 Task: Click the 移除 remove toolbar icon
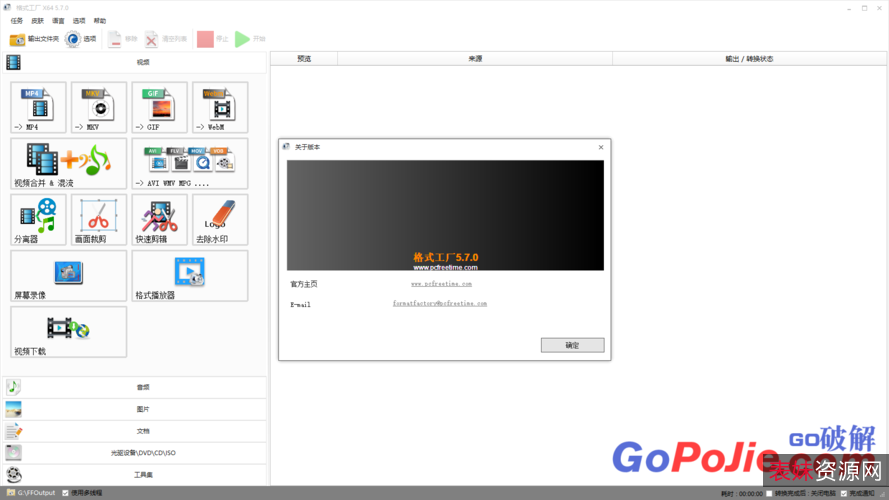115,39
